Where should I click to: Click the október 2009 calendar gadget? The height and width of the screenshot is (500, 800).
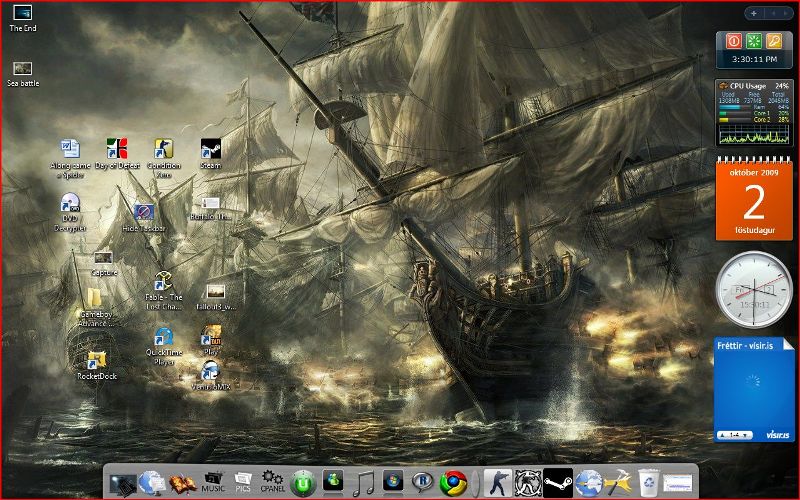tap(754, 199)
